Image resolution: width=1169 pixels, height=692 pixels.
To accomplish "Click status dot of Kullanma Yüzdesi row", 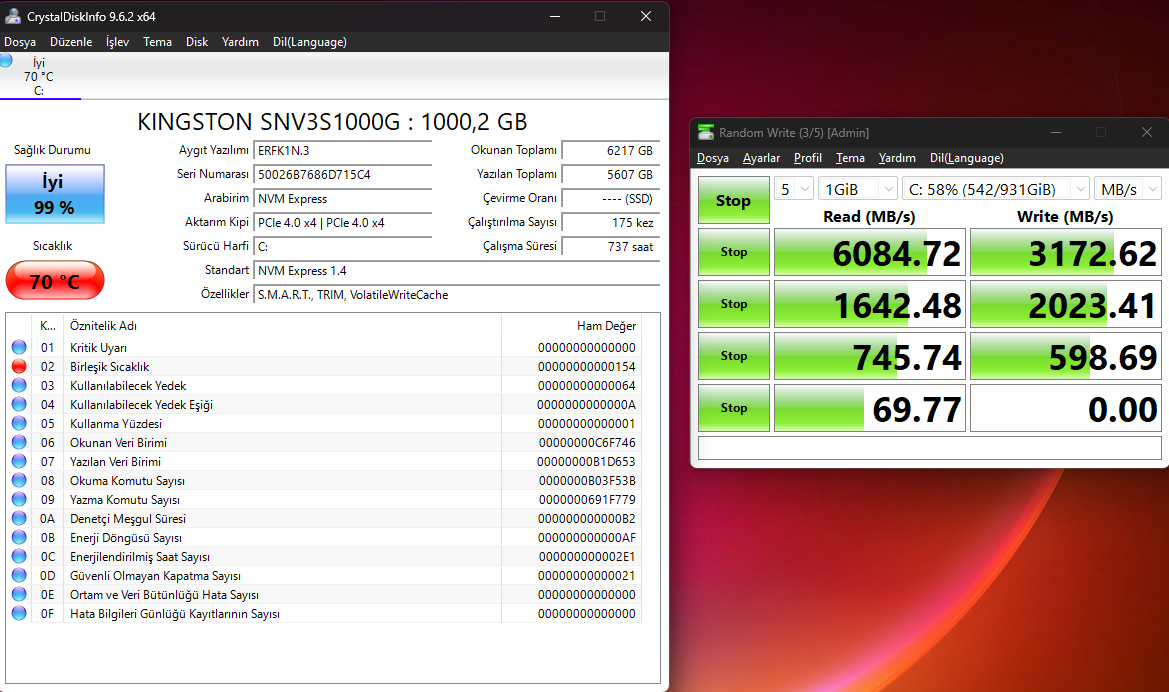I will [19, 423].
